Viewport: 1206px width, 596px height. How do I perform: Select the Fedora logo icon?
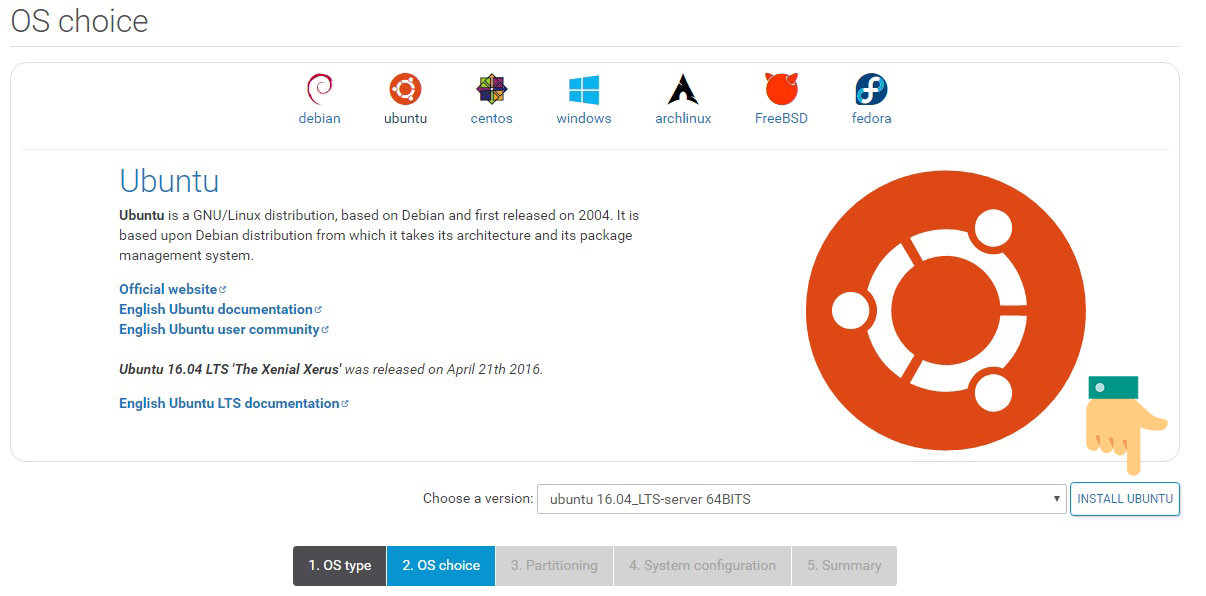(x=871, y=90)
